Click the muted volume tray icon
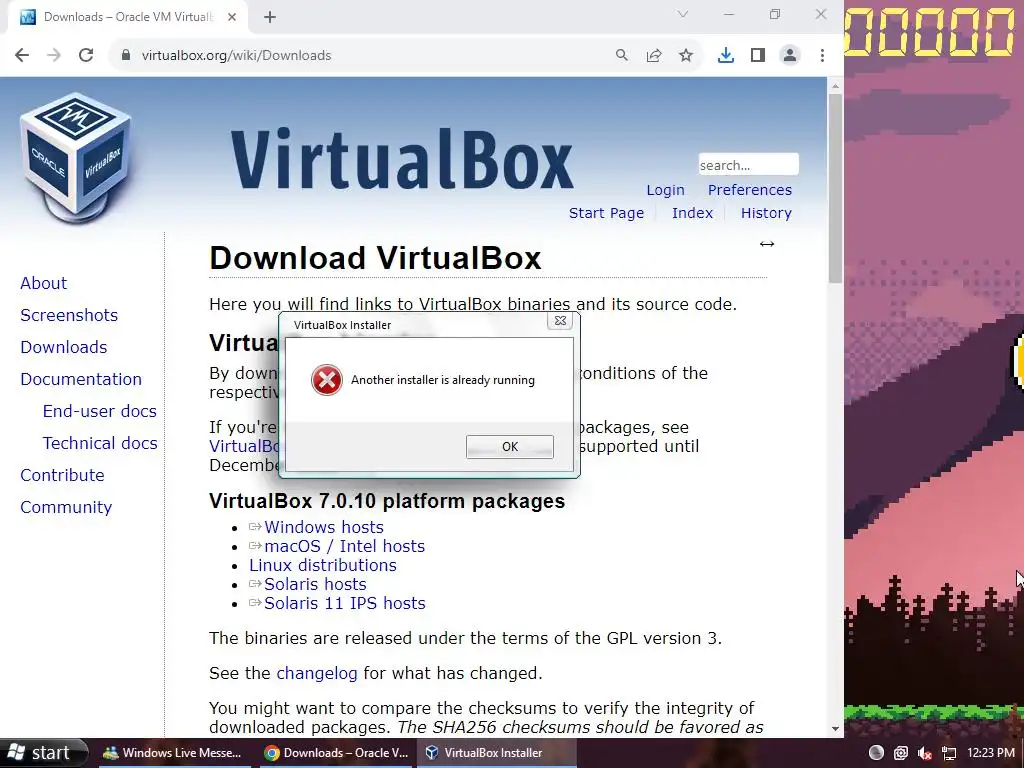The width and height of the screenshot is (1024, 768). click(925, 753)
